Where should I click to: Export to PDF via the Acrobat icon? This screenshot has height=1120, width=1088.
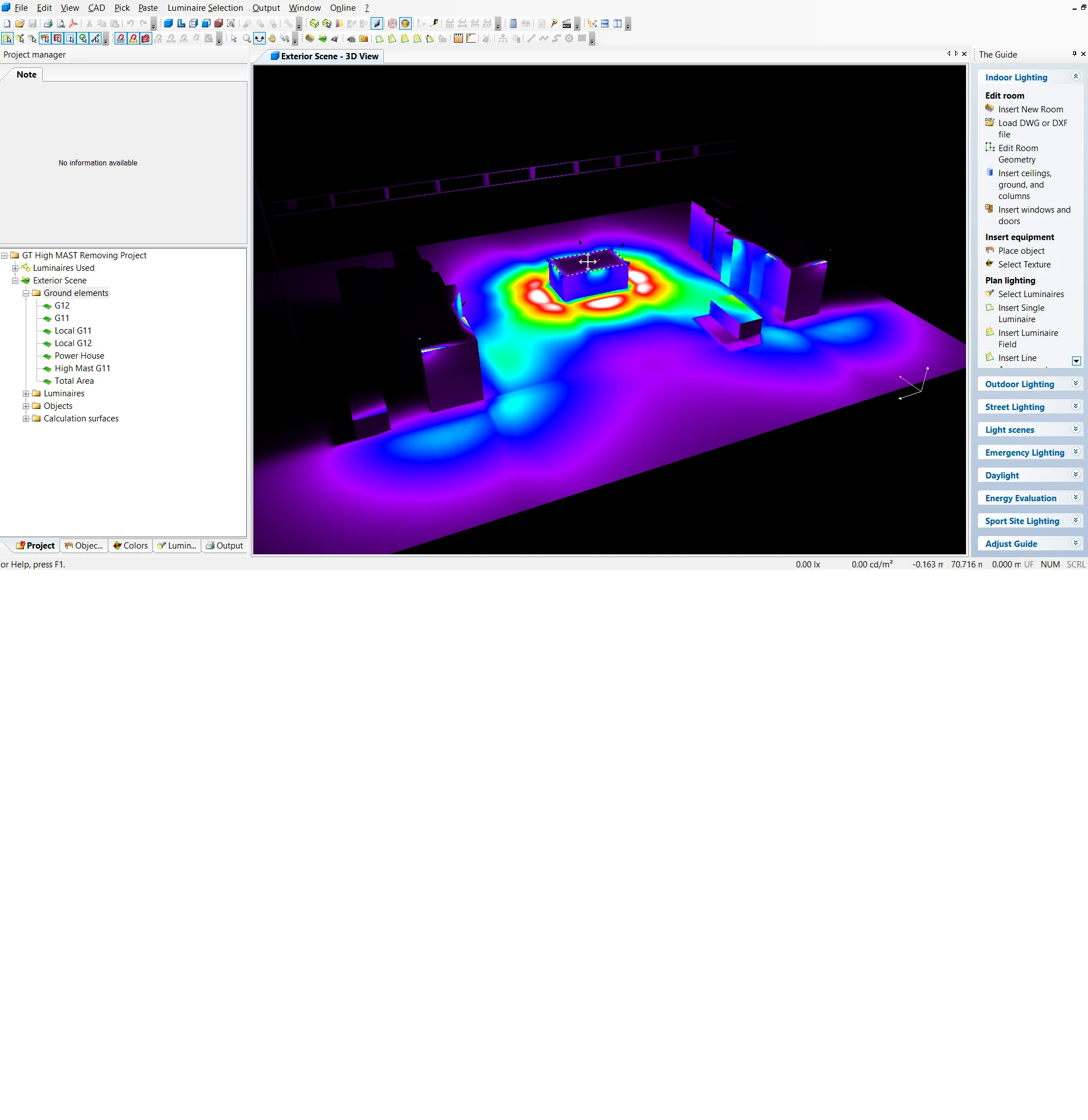tap(73, 23)
